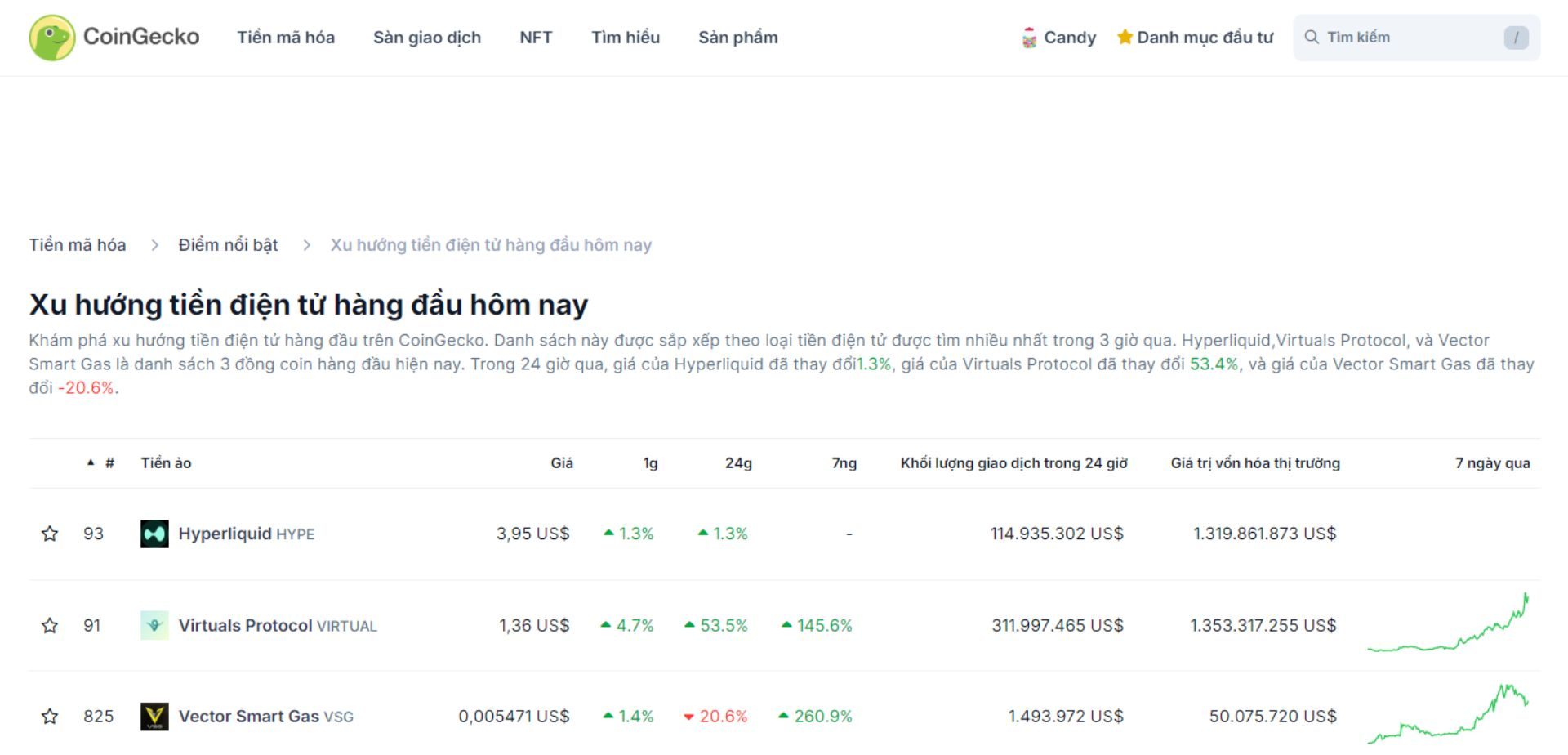The image size is (1568, 755).
Task: Sort table by the 24g column
Action: [739, 462]
